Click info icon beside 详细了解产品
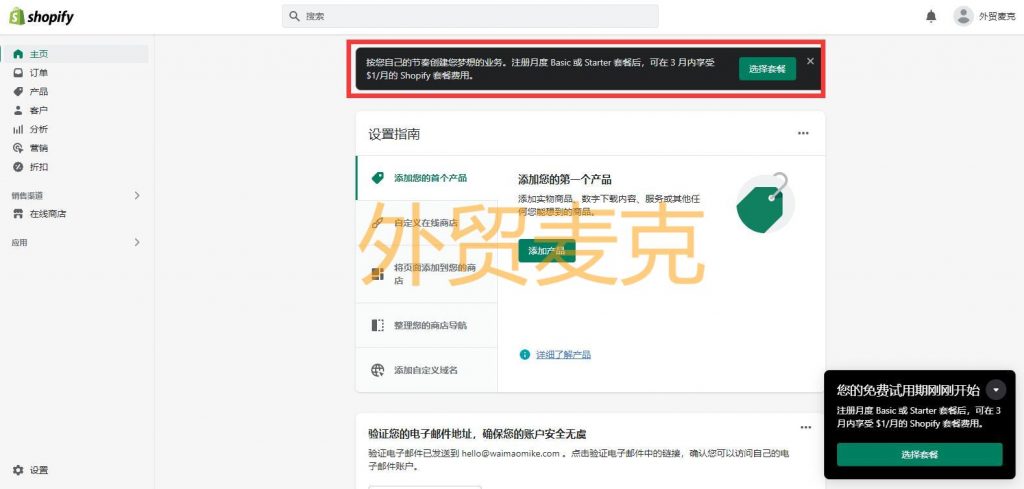This screenshot has height=489, width=1024. coord(524,355)
